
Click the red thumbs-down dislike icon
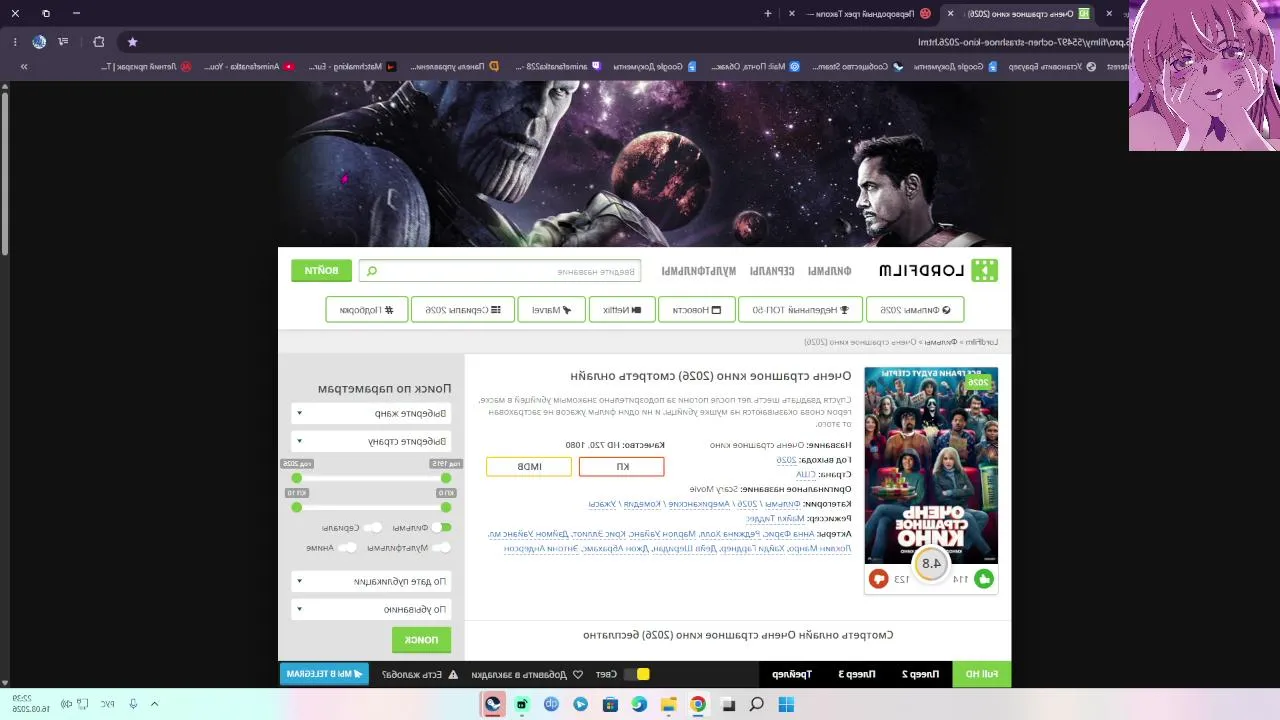[x=878, y=579]
